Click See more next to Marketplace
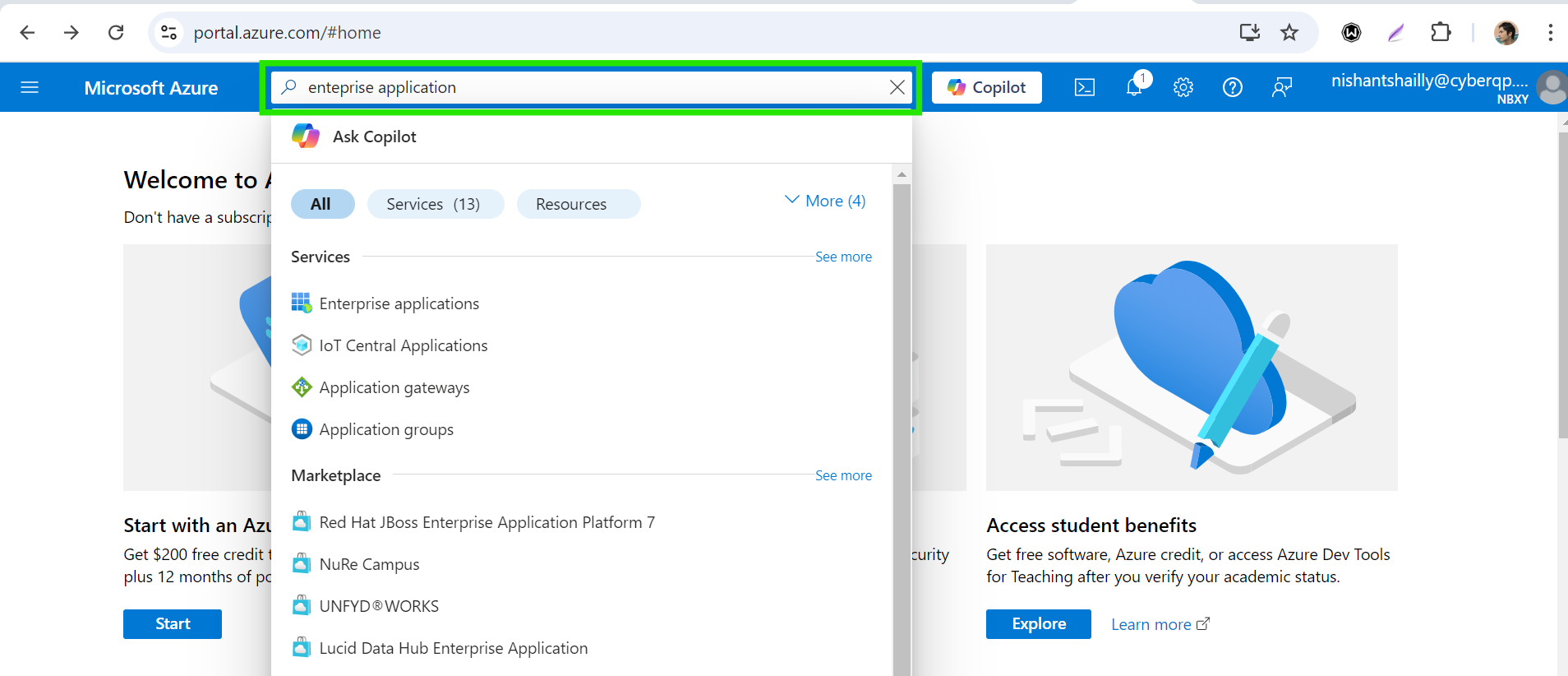Image resolution: width=1568 pixels, height=676 pixels. pyautogui.click(x=843, y=475)
